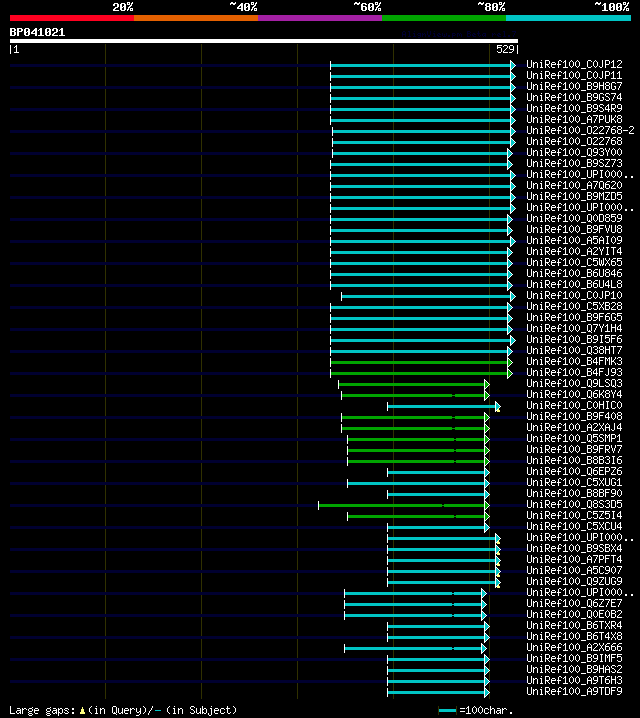Open hit UniRef100_B9MZD5

(x=574, y=196)
